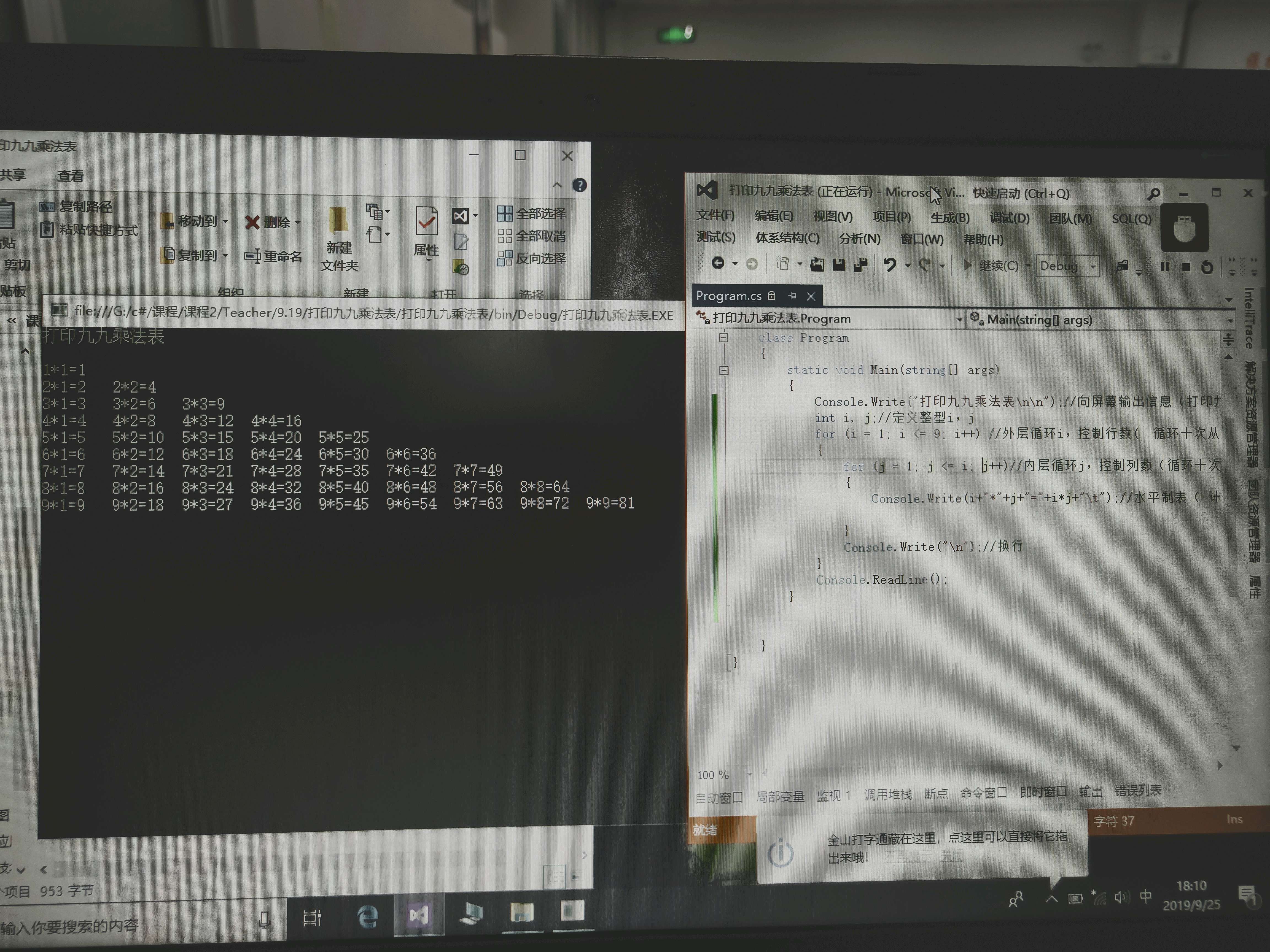This screenshot has width=1270, height=952.
Task: Click the Explorer help question mark icon
Action: click(579, 185)
